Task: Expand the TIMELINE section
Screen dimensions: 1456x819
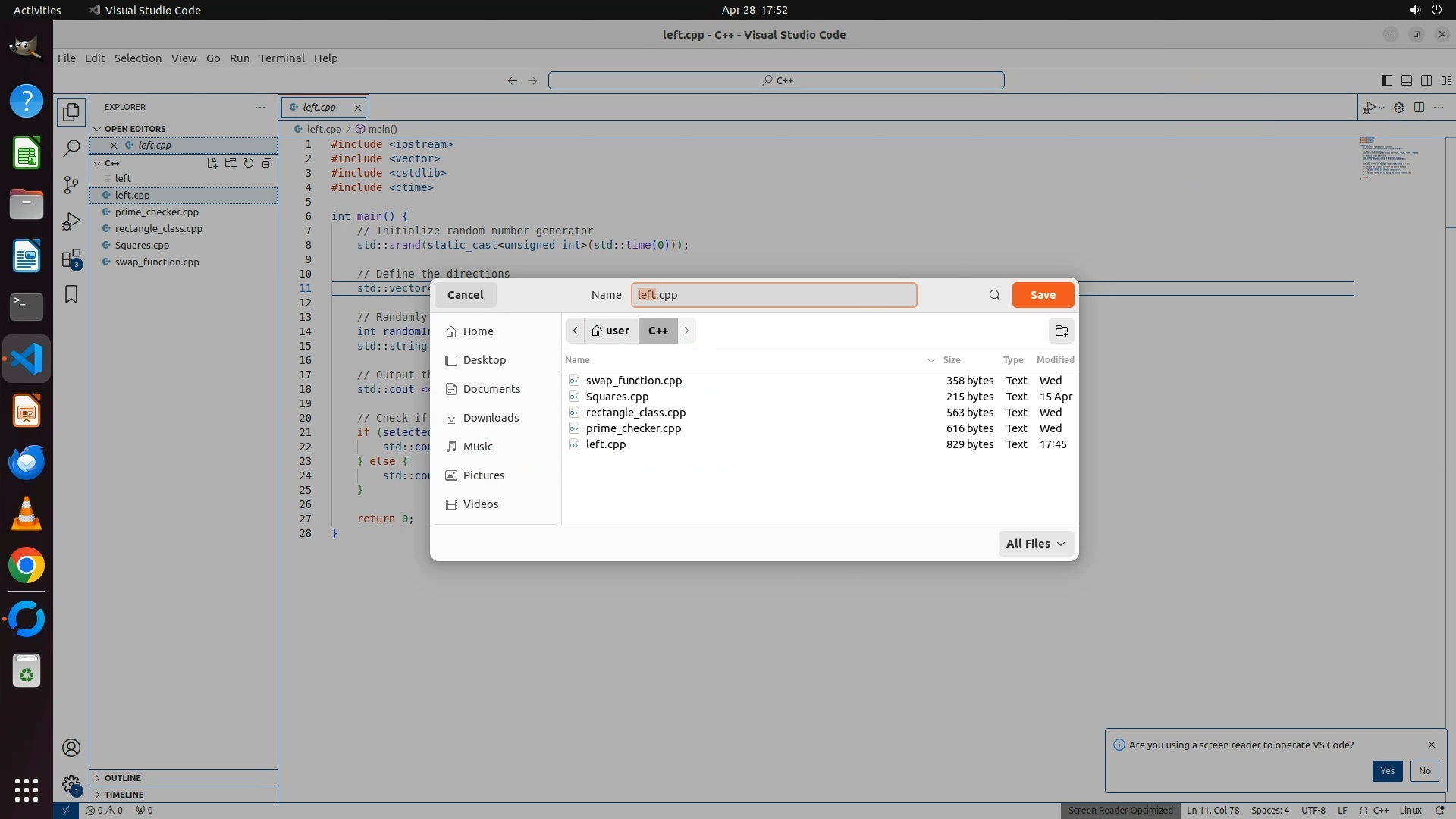Action: pyautogui.click(x=124, y=795)
